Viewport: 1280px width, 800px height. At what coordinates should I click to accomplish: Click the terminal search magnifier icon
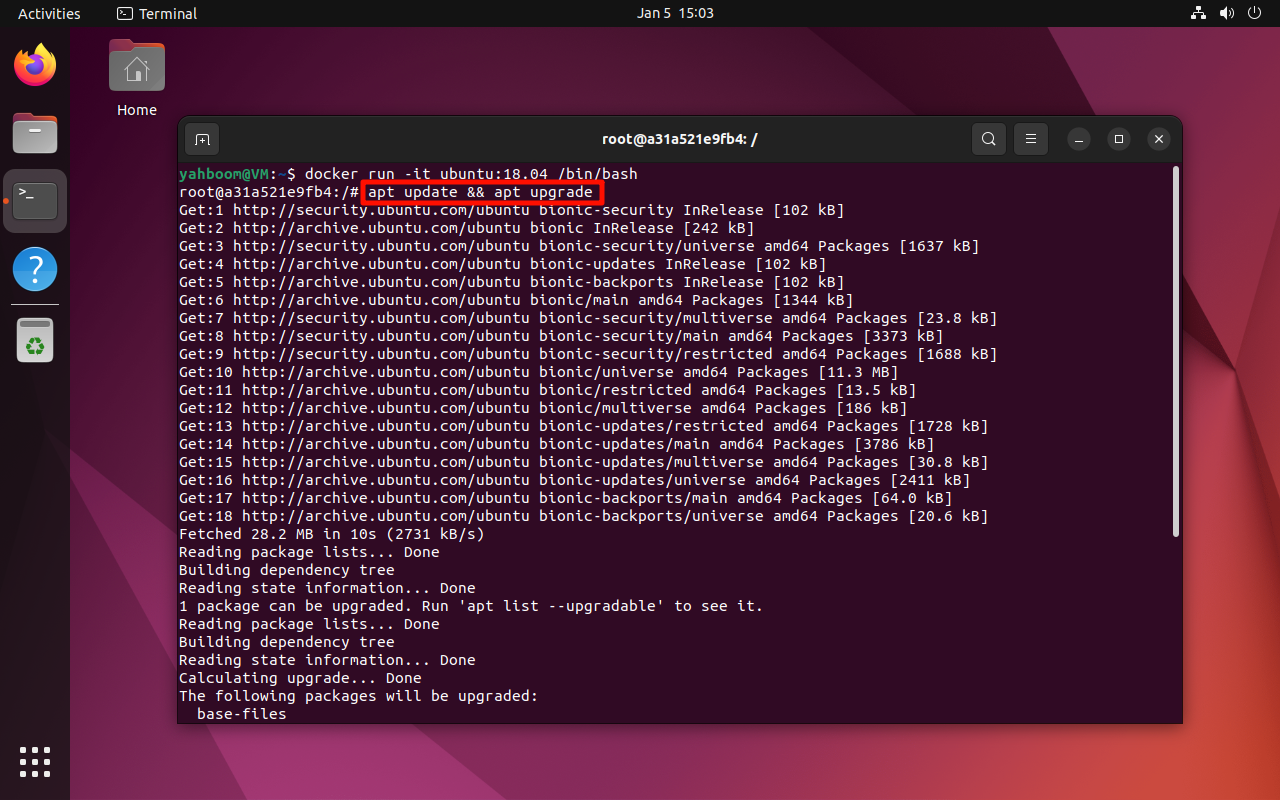point(988,139)
